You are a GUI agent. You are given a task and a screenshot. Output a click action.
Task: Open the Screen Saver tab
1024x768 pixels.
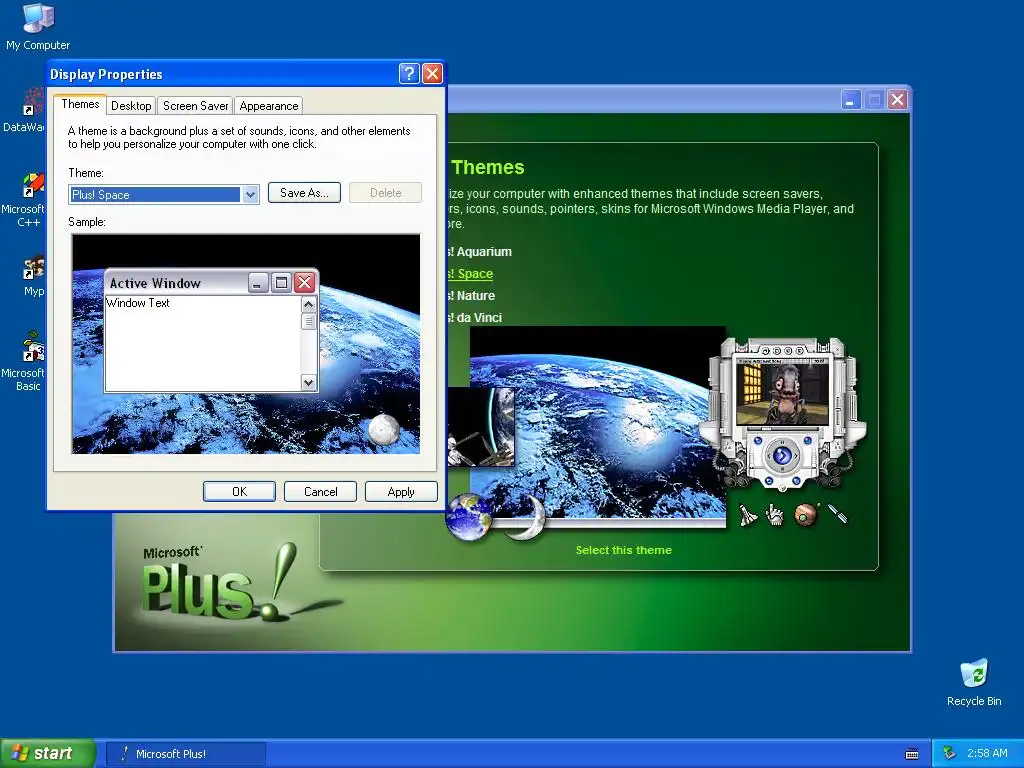[195, 106]
